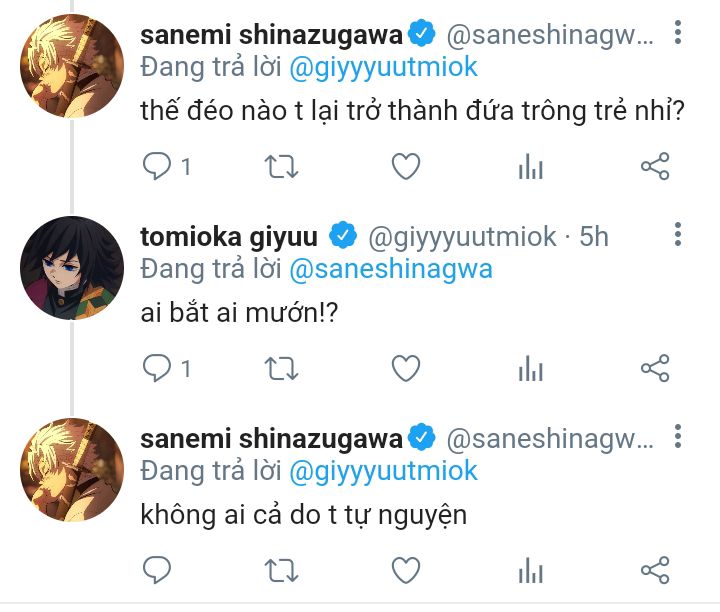The width and height of the screenshot is (720, 612).
Task: Open tomioka giyuu's profile picture
Action: coord(71,265)
